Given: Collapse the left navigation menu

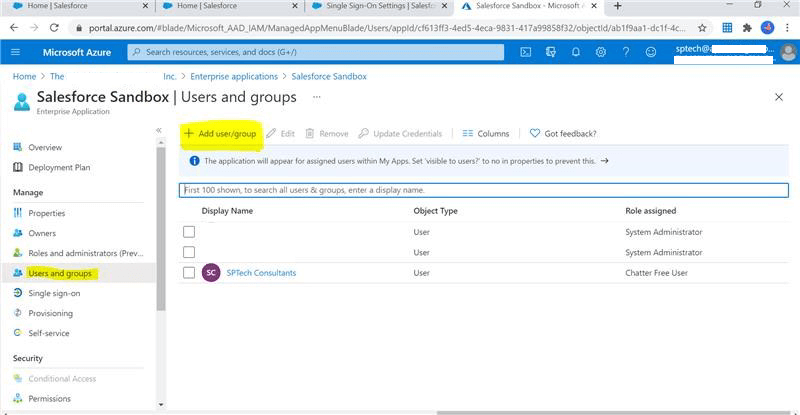Looking at the screenshot, I should [x=159, y=131].
